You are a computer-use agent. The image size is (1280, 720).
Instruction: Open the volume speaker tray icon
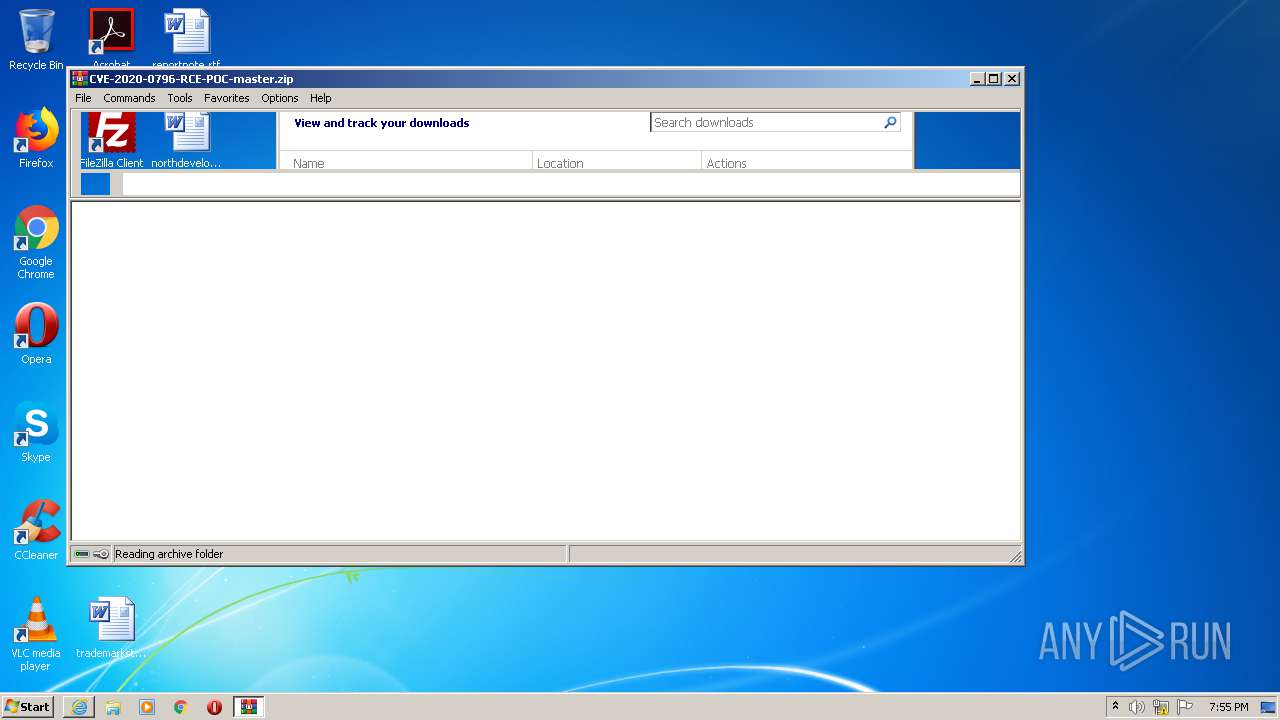1137,707
